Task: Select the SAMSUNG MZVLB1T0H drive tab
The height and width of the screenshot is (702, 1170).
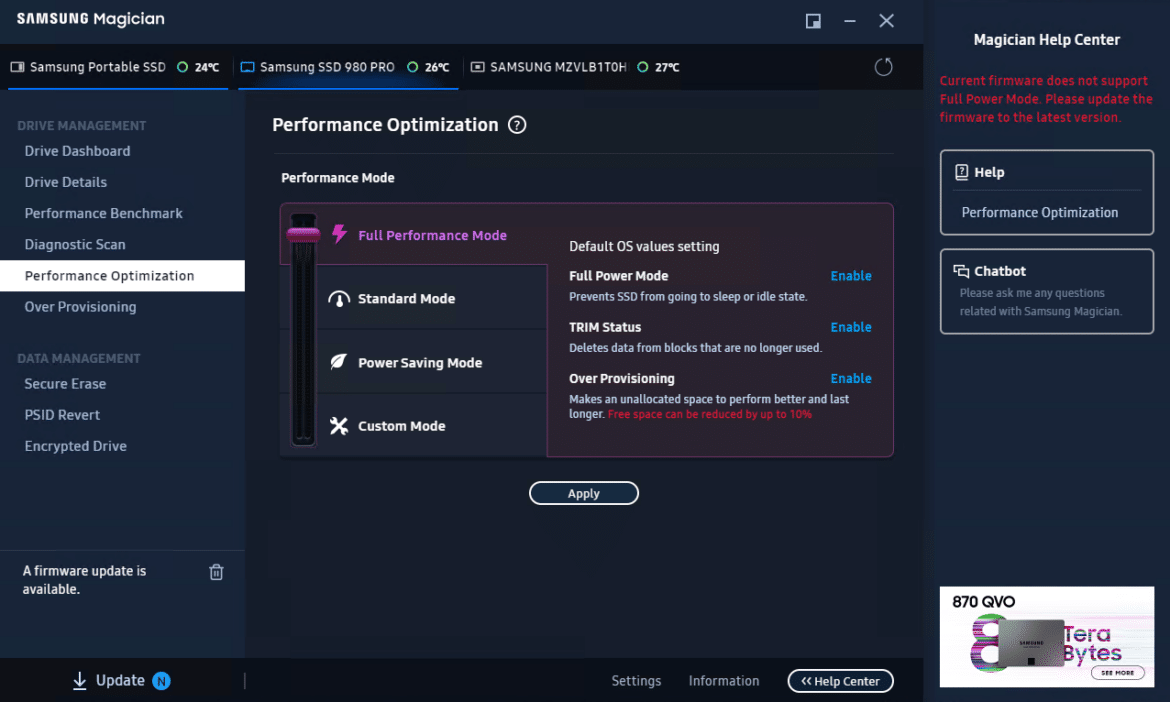Action: point(576,67)
